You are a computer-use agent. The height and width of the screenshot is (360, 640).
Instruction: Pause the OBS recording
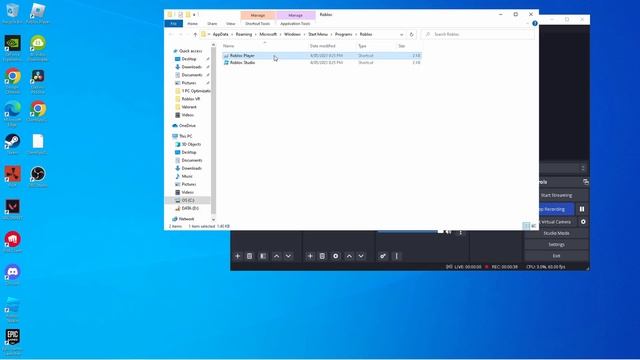(582, 209)
